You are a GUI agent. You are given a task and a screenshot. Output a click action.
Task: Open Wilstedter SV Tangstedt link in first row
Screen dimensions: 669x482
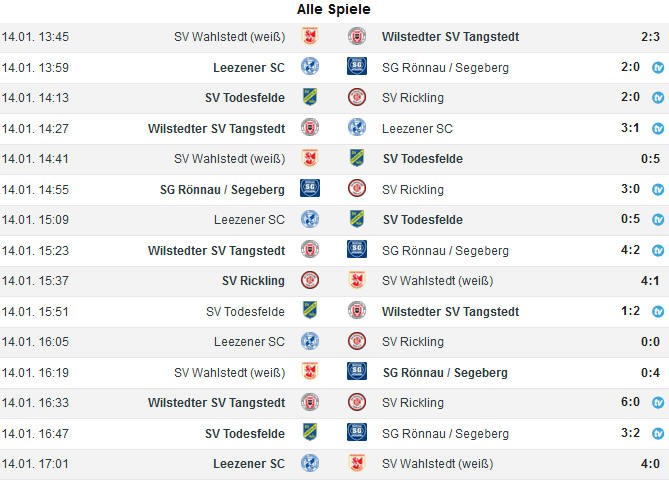click(450, 37)
